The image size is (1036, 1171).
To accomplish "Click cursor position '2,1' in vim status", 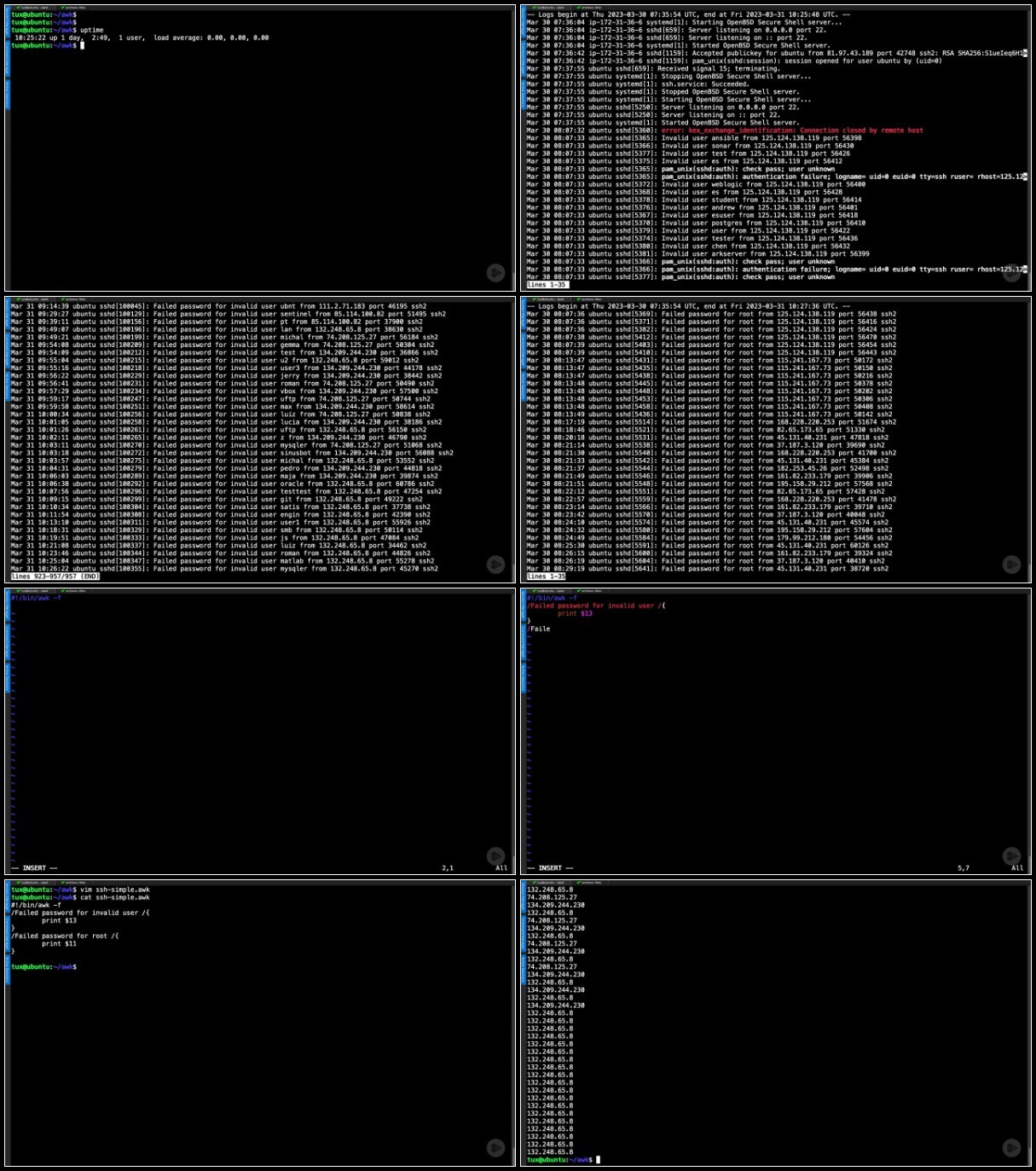I will [x=448, y=868].
